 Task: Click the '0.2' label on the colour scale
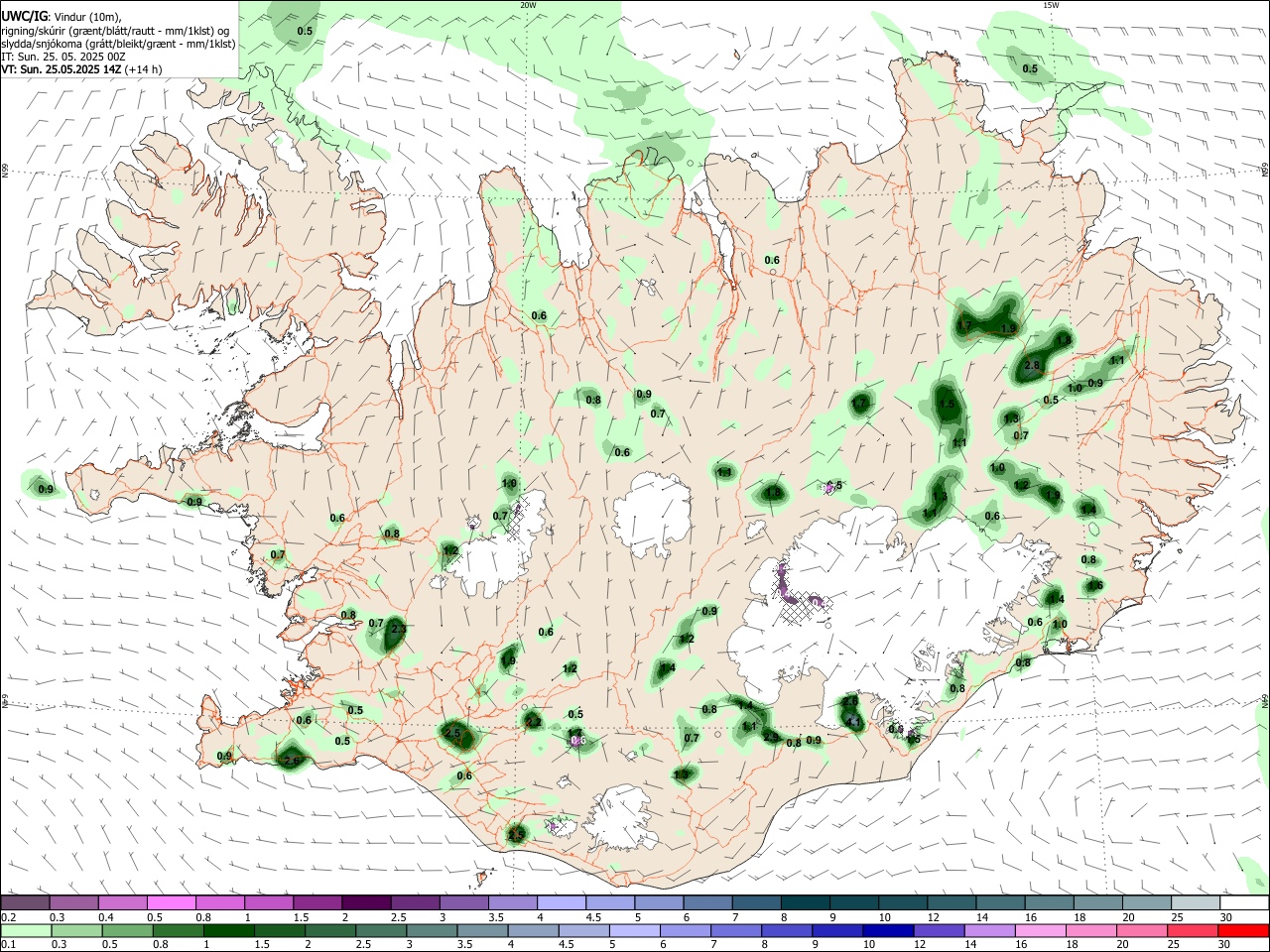[6, 917]
